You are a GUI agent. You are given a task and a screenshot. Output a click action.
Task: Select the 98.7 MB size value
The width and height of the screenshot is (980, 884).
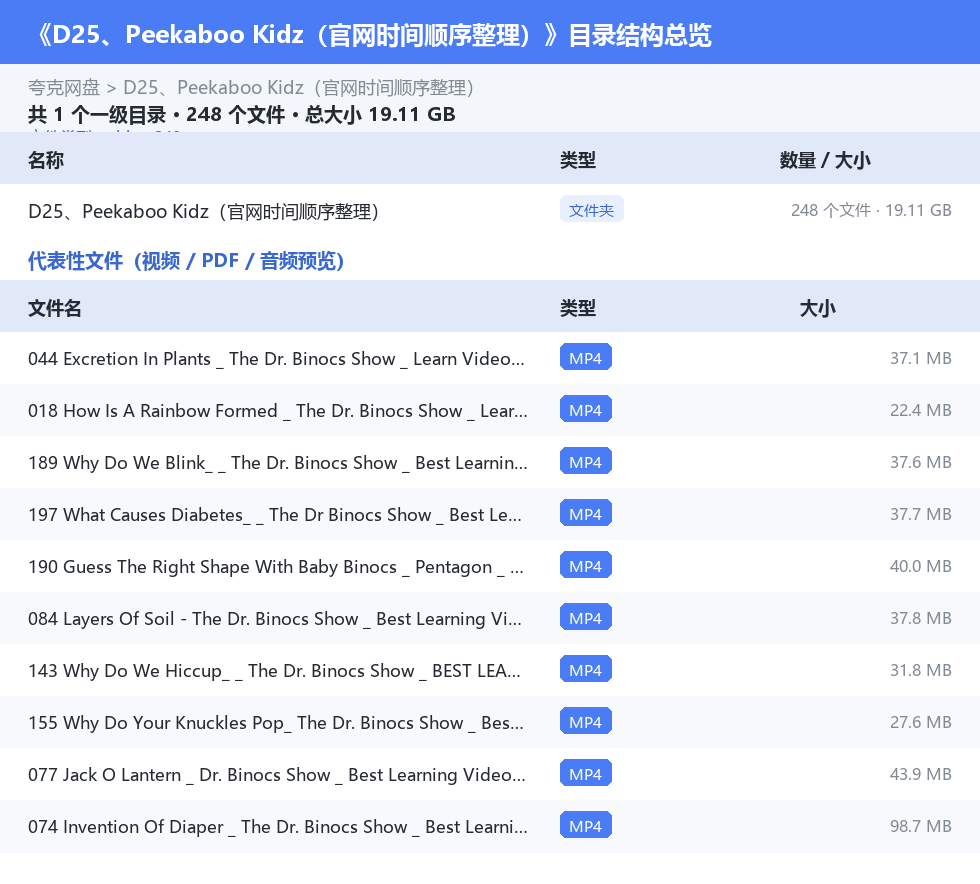[x=921, y=825]
